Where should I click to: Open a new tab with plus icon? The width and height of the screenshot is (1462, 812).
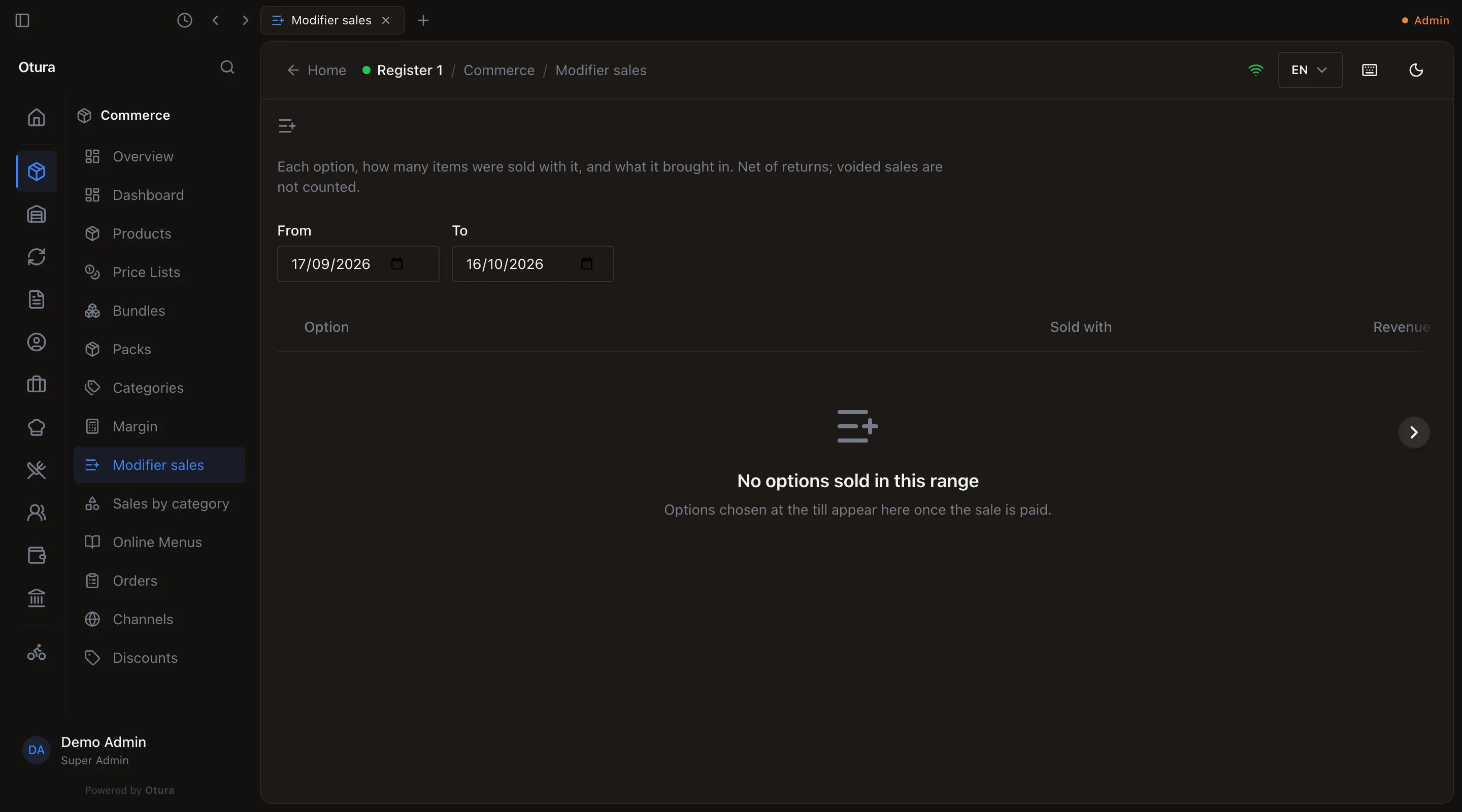tap(423, 20)
